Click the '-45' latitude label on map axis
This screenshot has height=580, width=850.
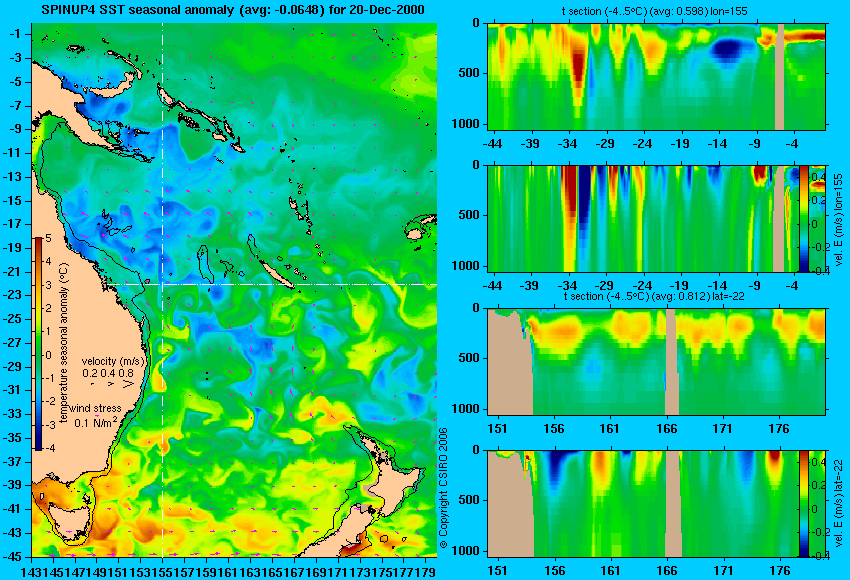(x=13, y=557)
